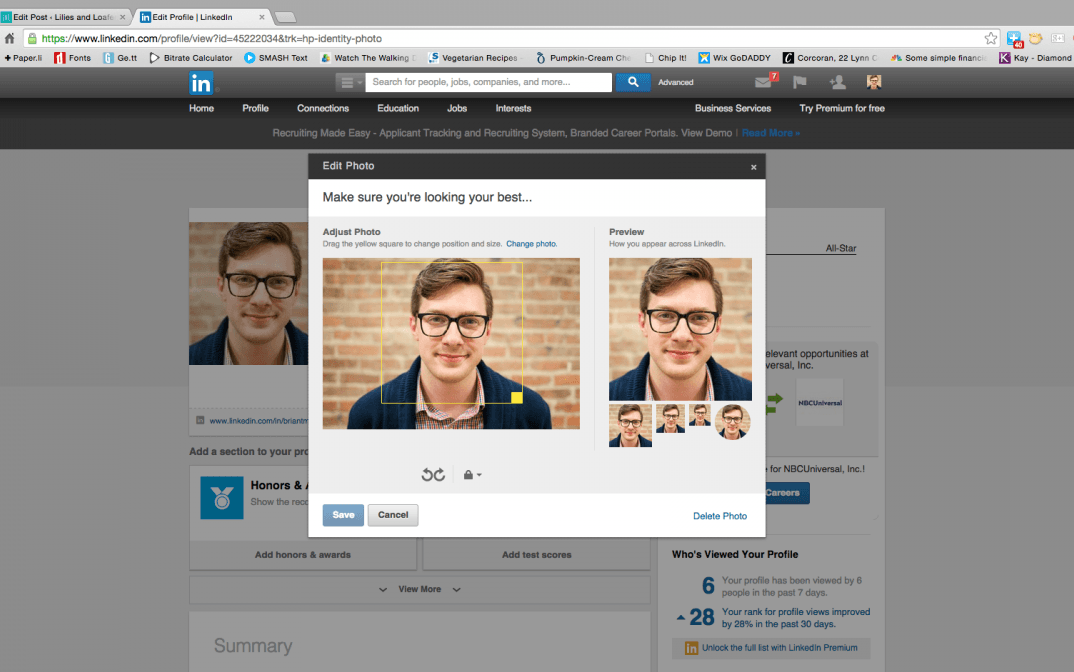Open the Jobs menu

[457, 108]
